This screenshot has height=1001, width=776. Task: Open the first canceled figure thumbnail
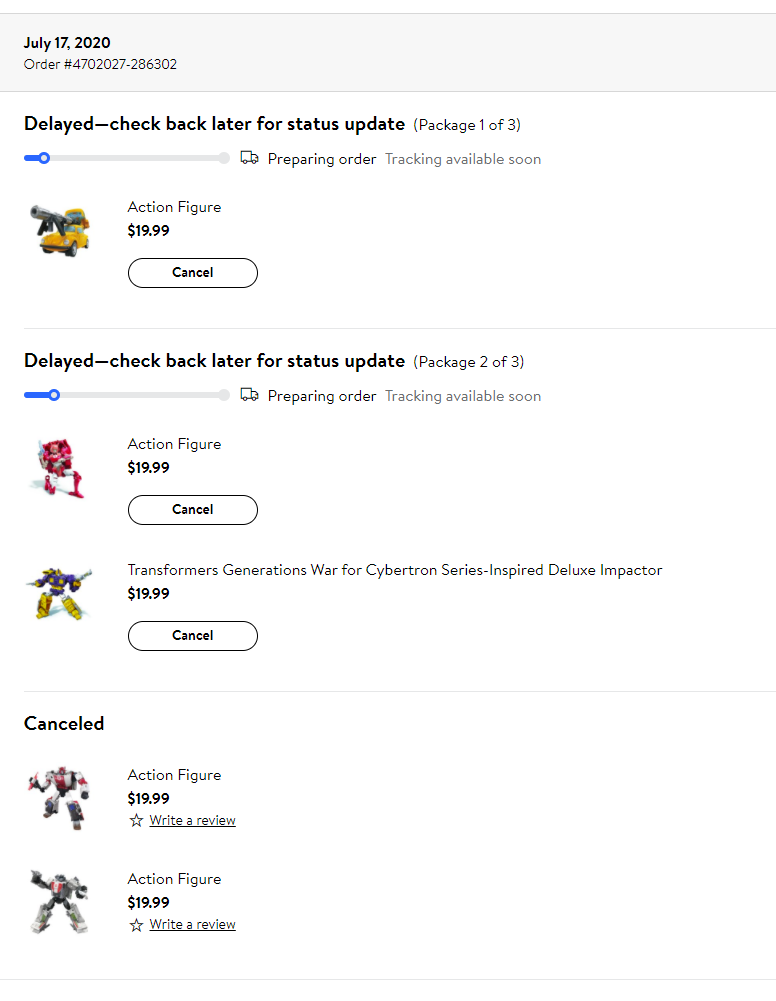(x=59, y=797)
